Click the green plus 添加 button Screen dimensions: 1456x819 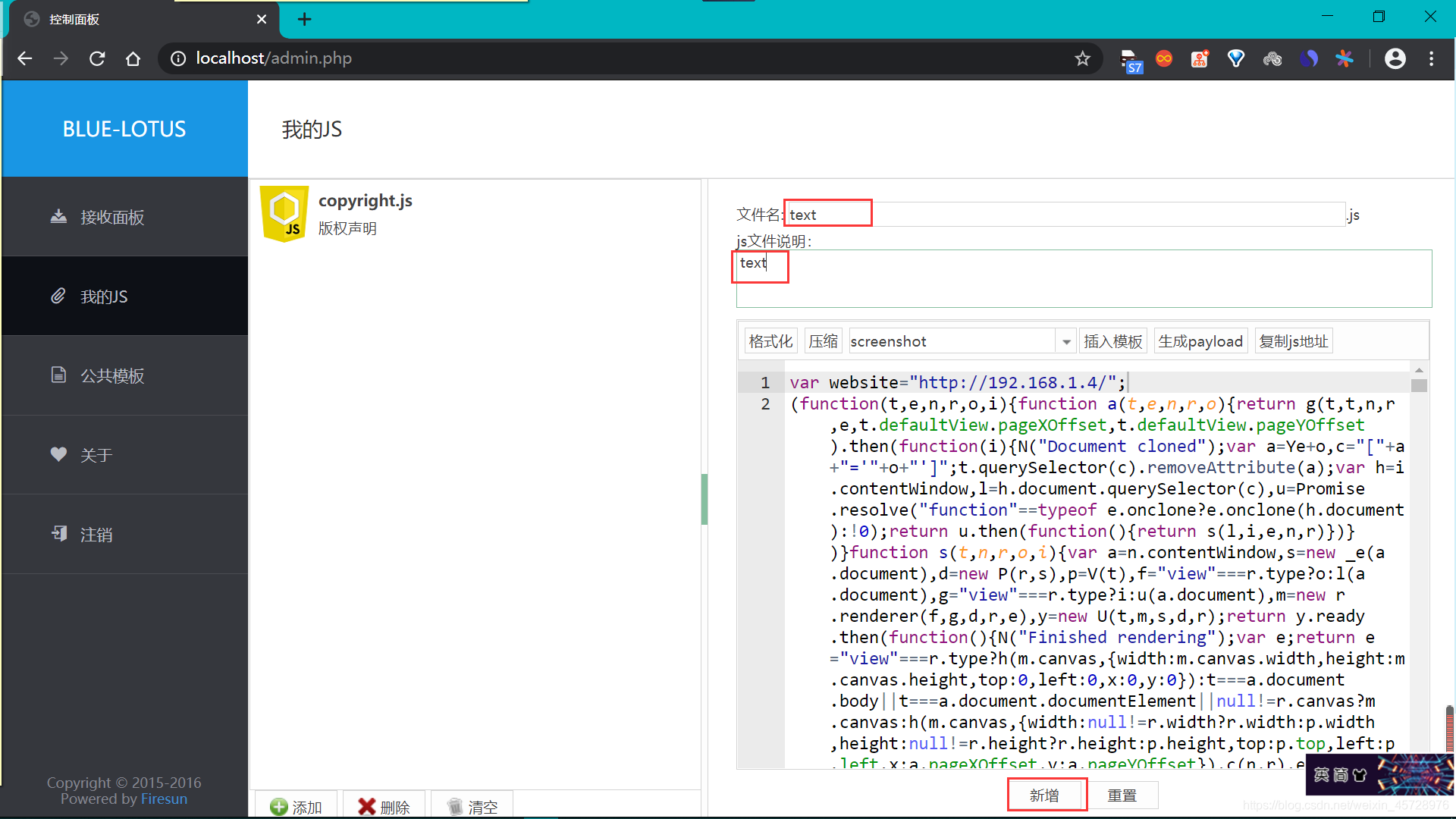click(x=297, y=806)
